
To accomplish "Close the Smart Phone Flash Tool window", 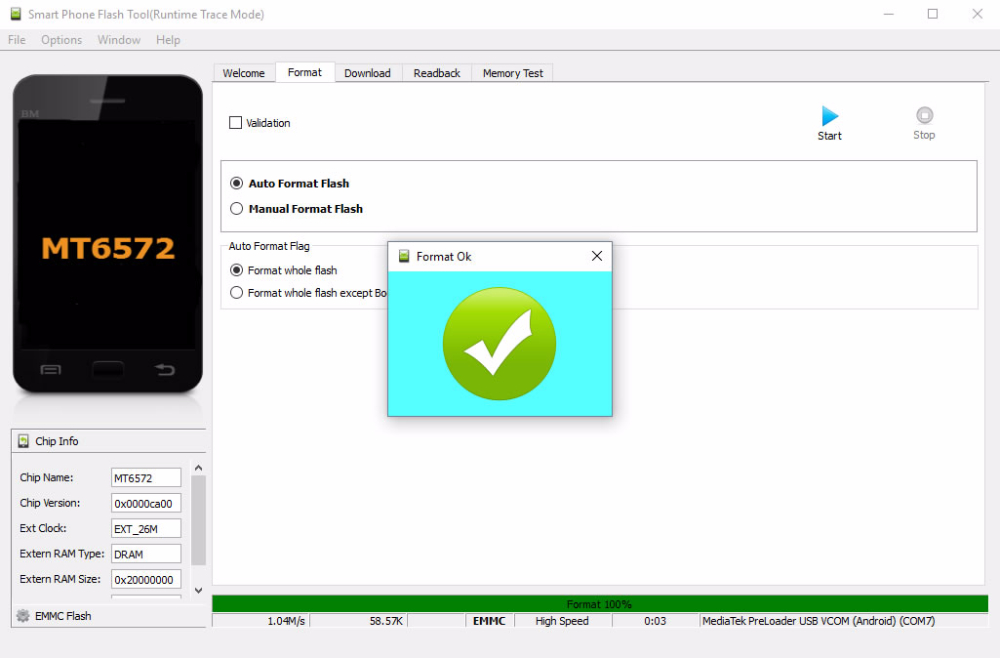I will [977, 14].
